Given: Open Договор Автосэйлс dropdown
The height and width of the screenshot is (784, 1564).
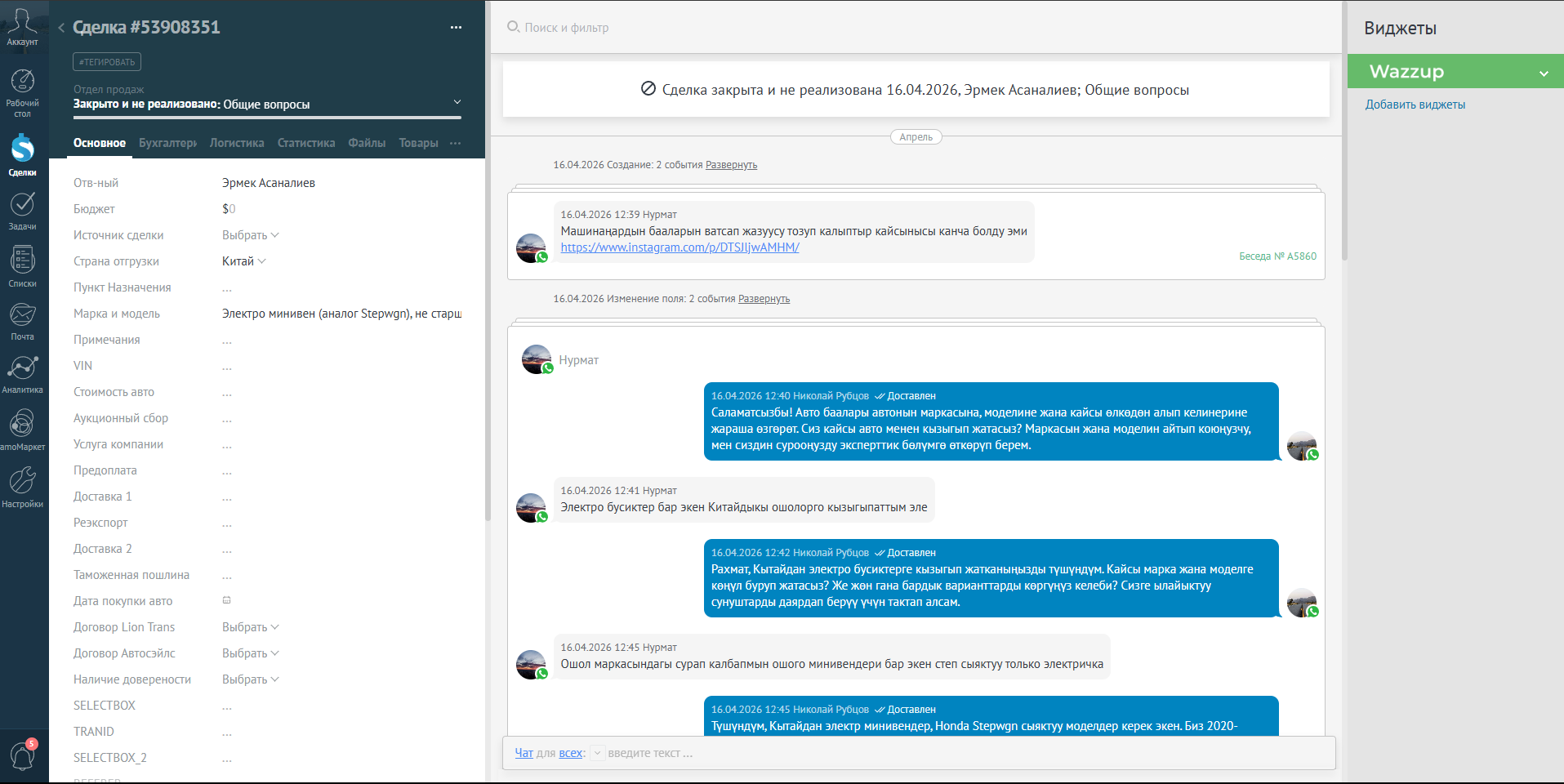Looking at the screenshot, I should [x=251, y=653].
